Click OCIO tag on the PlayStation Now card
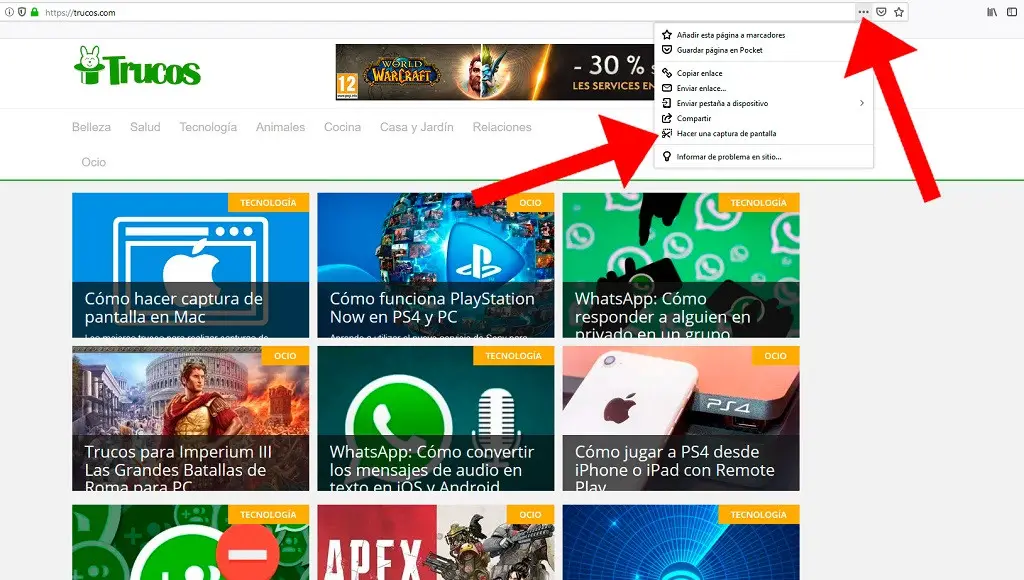The width and height of the screenshot is (1024, 580). [x=530, y=202]
